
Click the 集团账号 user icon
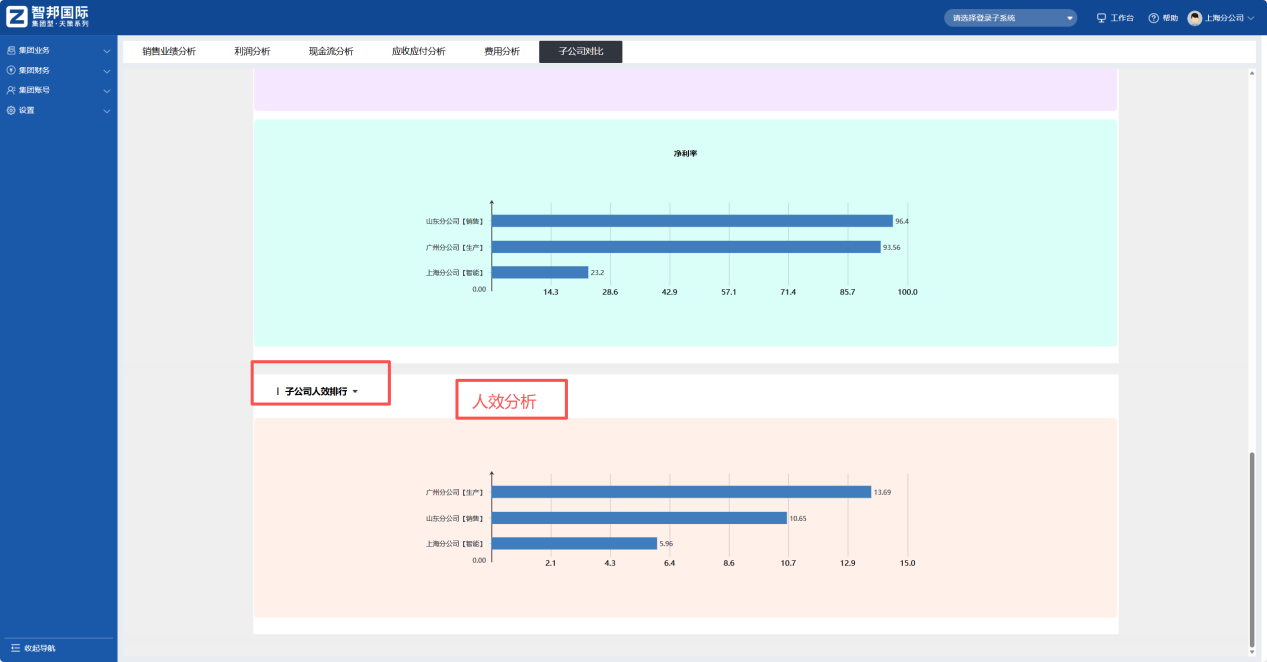11,90
